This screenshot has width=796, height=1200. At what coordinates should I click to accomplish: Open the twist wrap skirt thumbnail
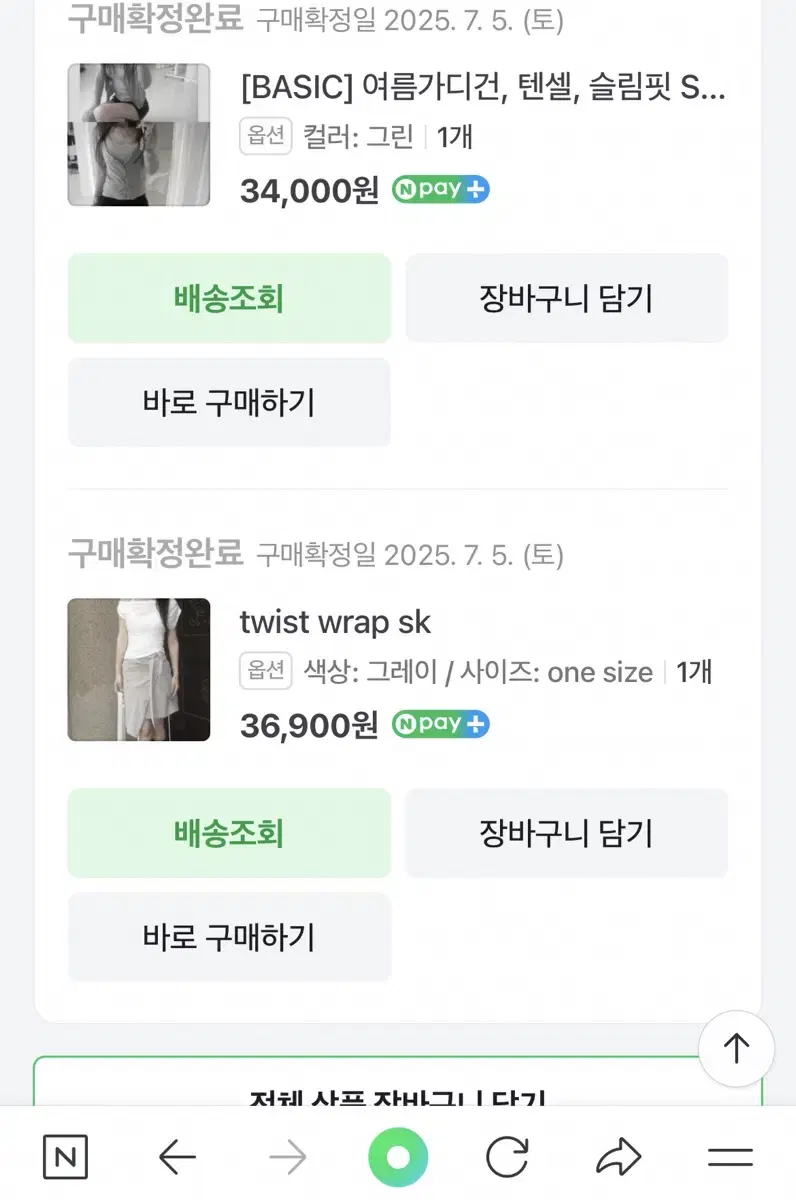pyautogui.click(x=139, y=670)
